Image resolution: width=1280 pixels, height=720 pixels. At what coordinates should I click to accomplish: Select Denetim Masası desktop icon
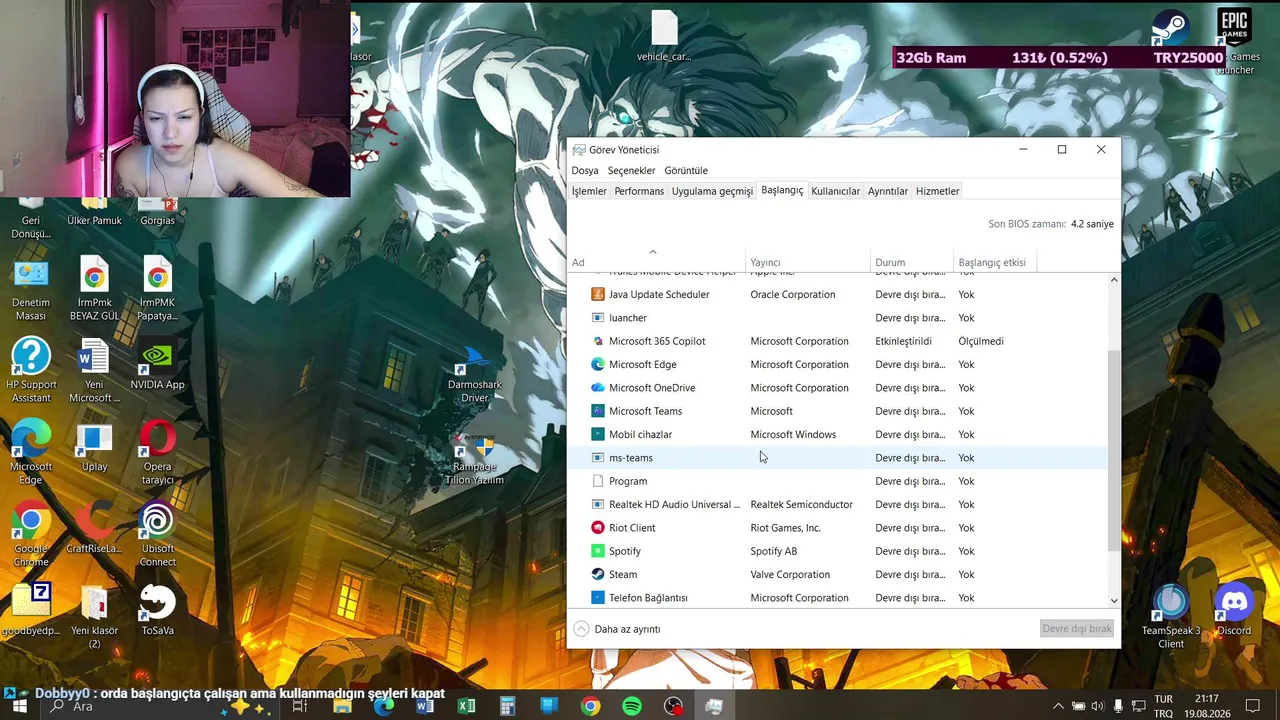[31, 289]
